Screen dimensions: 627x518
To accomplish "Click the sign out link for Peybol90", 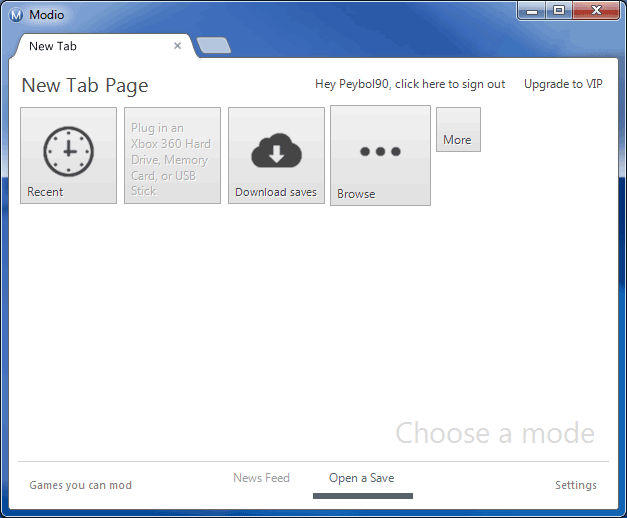I will point(410,84).
